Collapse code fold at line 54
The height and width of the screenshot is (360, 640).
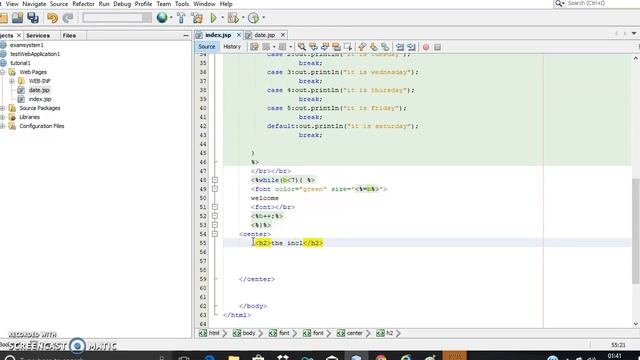215,234
